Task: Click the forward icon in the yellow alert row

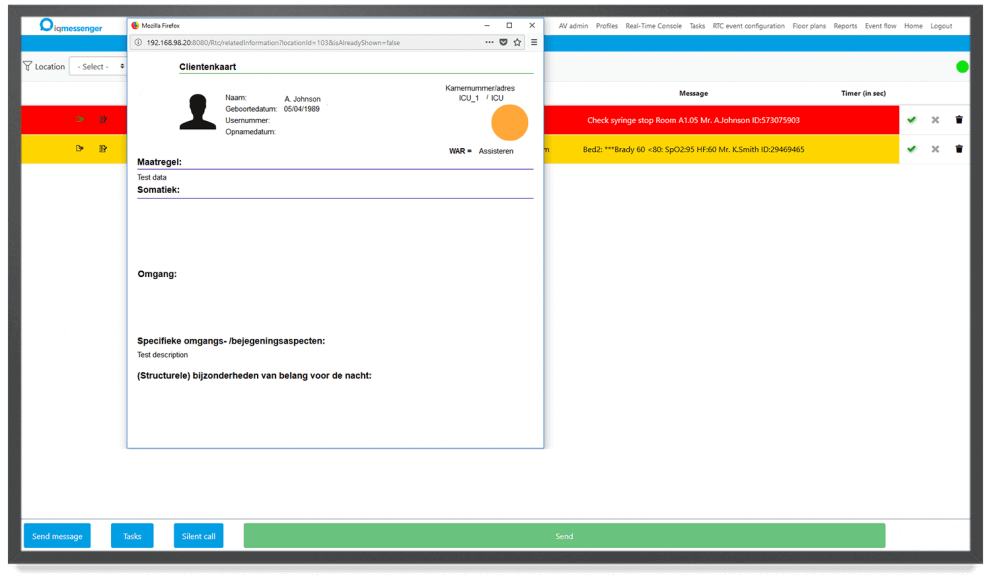Action: pos(80,149)
